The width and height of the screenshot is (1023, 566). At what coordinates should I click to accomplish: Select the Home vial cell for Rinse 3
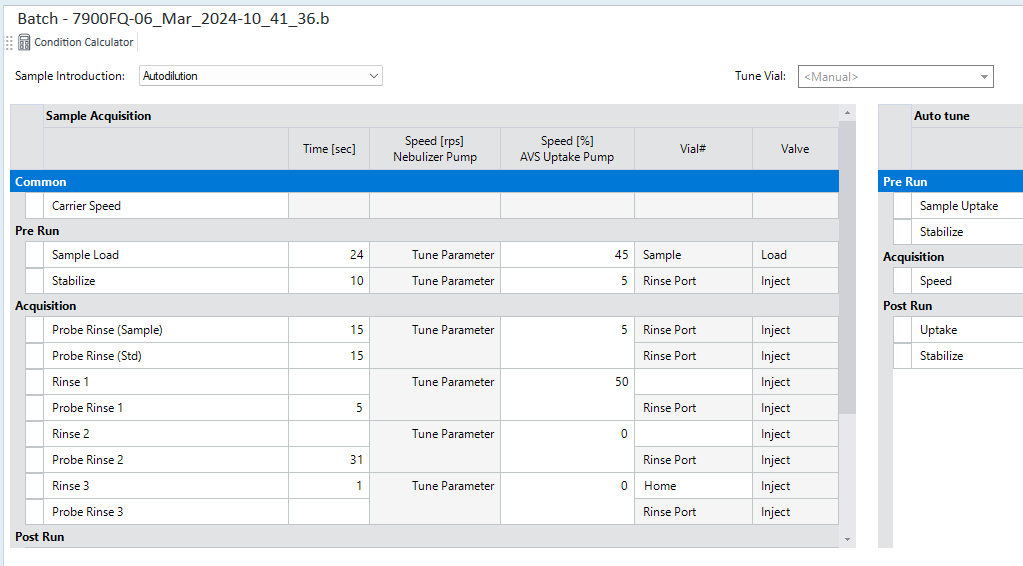(x=693, y=486)
